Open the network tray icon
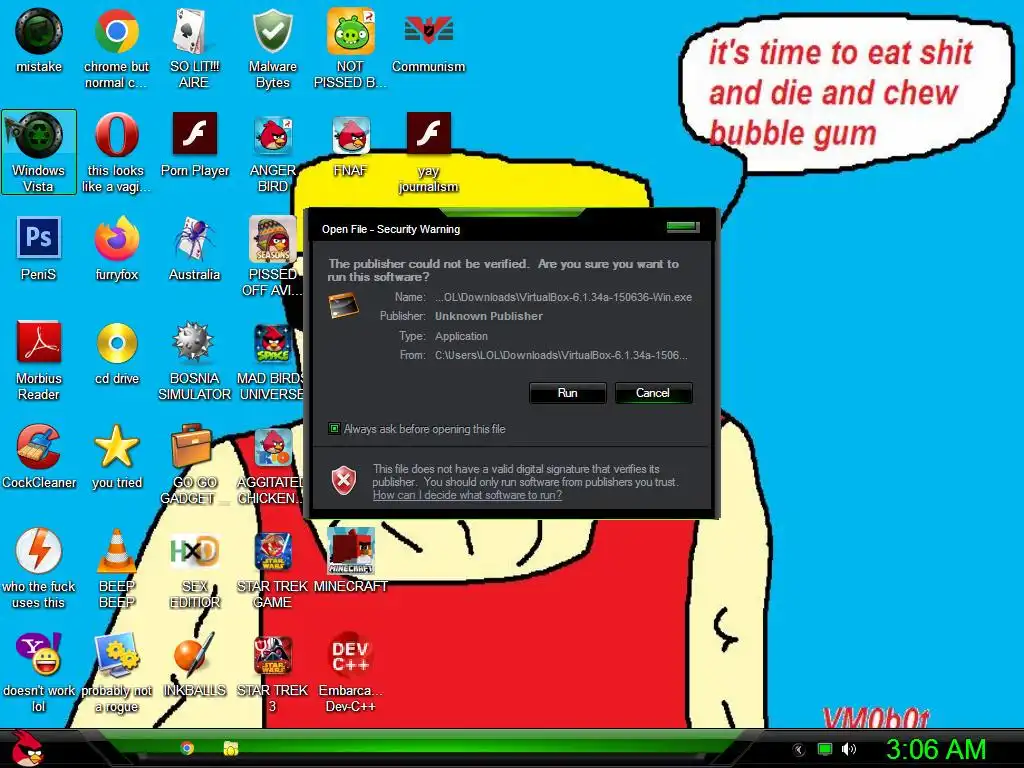 coord(825,749)
